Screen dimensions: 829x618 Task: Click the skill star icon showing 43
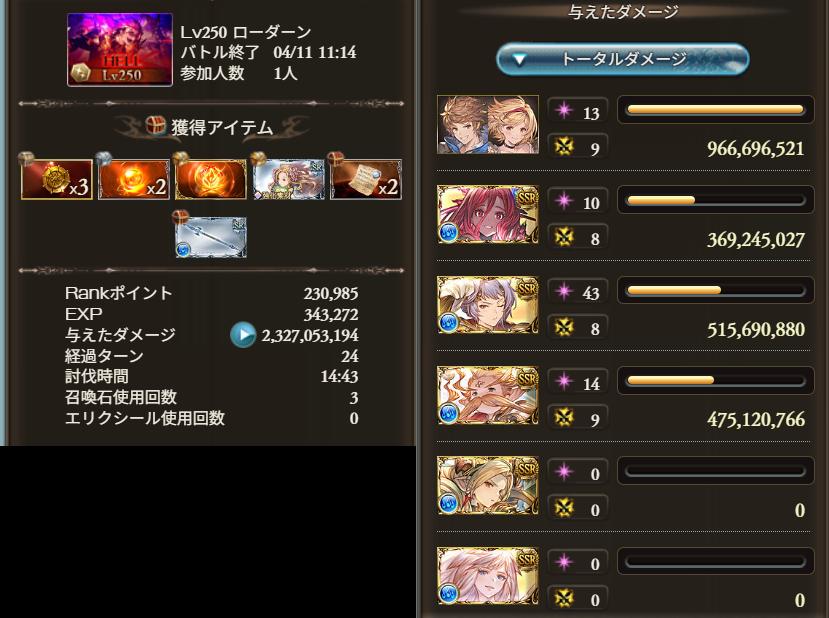564,291
